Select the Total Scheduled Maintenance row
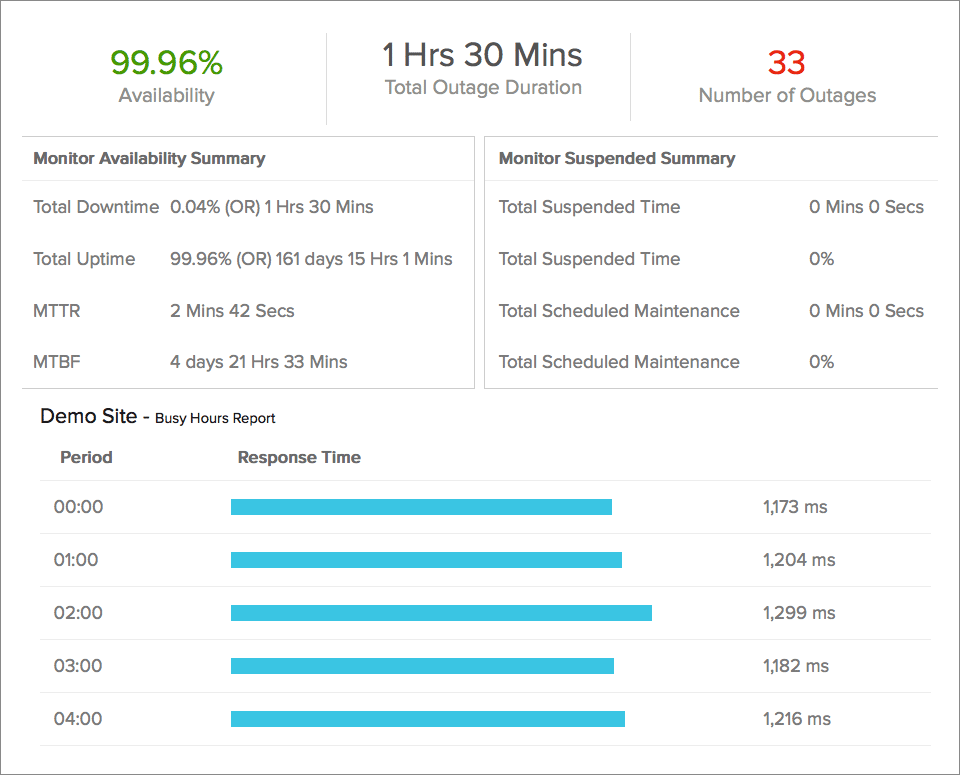This screenshot has width=960, height=775. point(619,310)
